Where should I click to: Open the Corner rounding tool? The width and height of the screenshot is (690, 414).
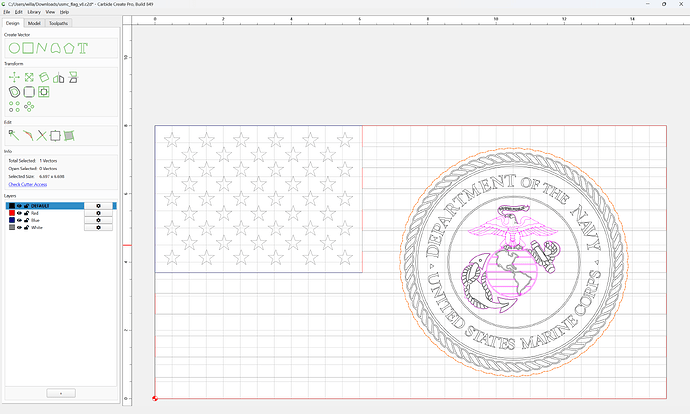point(29,92)
